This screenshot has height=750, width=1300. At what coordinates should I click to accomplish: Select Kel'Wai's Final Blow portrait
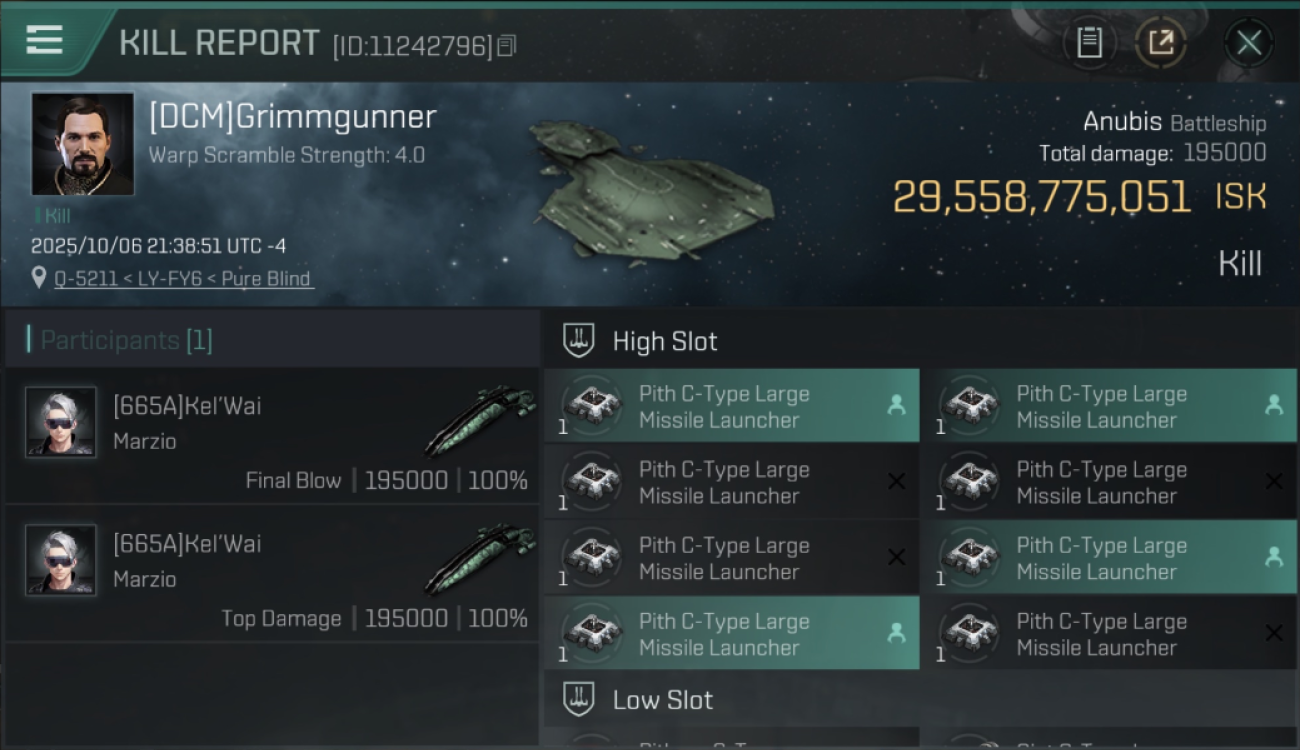61,422
